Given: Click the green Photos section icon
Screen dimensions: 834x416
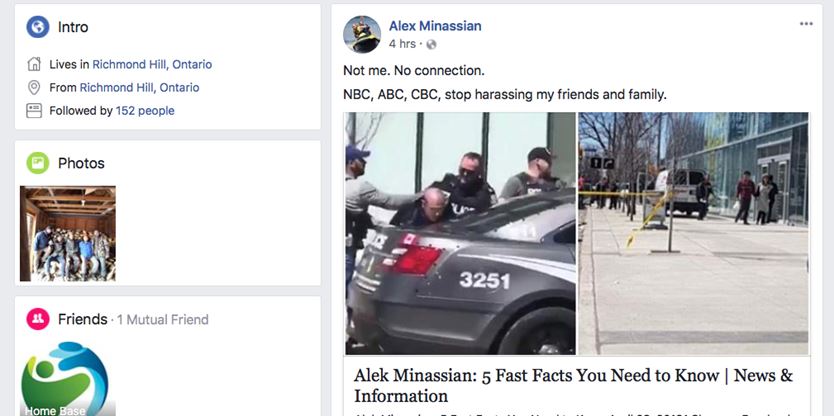Looking at the screenshot, I should [x=38, y=163].
